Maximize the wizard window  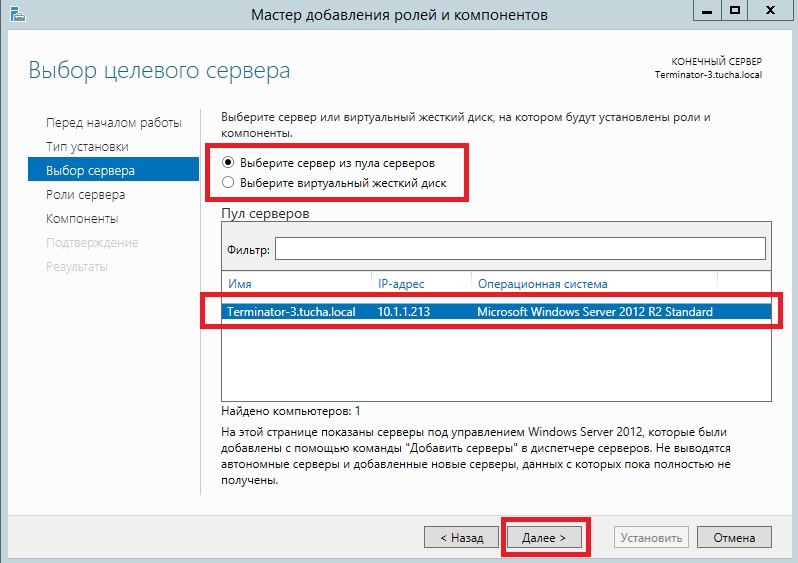(734, 11)
